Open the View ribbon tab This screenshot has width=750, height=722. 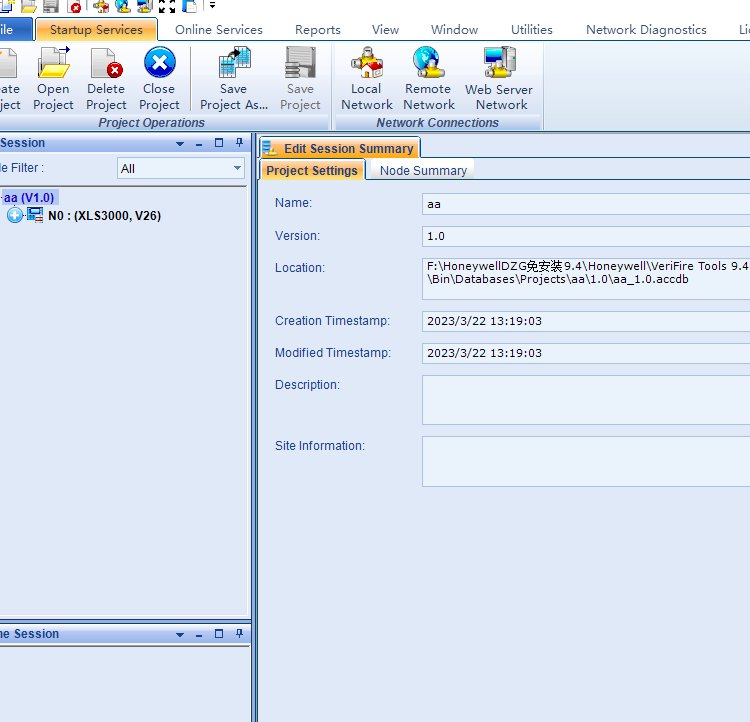(386, 30)
